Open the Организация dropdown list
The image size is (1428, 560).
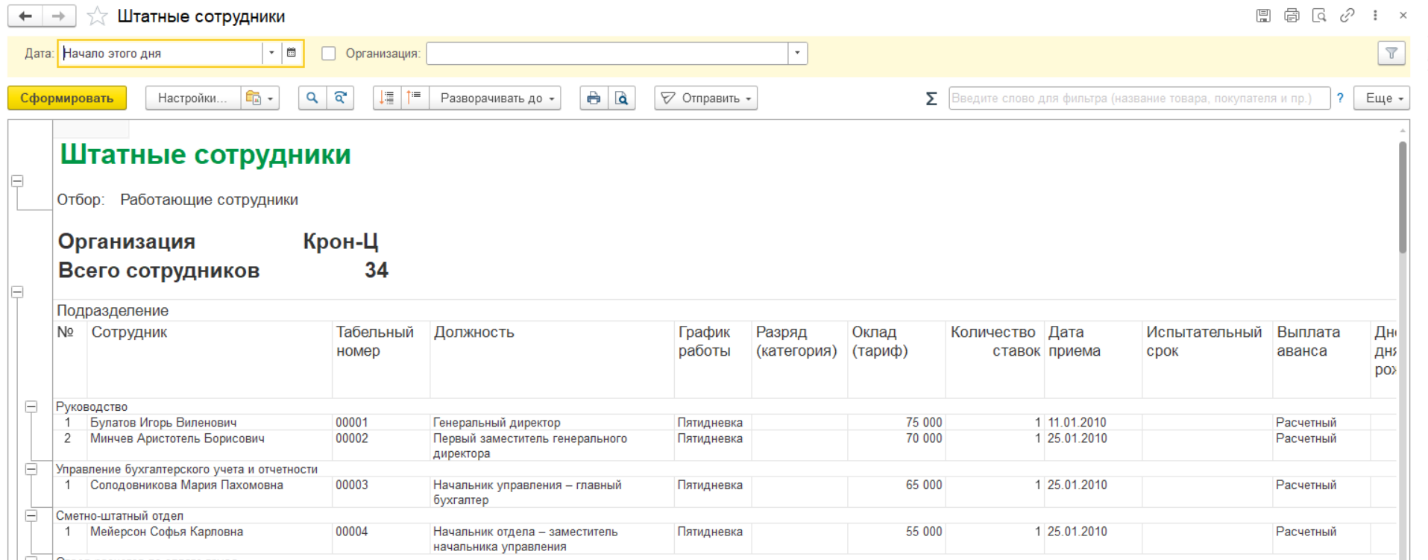pyautogui.click(x=797, y=53)
